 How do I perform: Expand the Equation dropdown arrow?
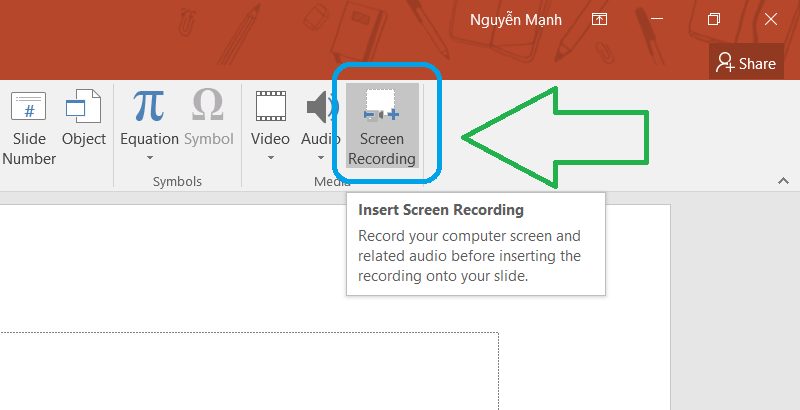coord(149,158)
